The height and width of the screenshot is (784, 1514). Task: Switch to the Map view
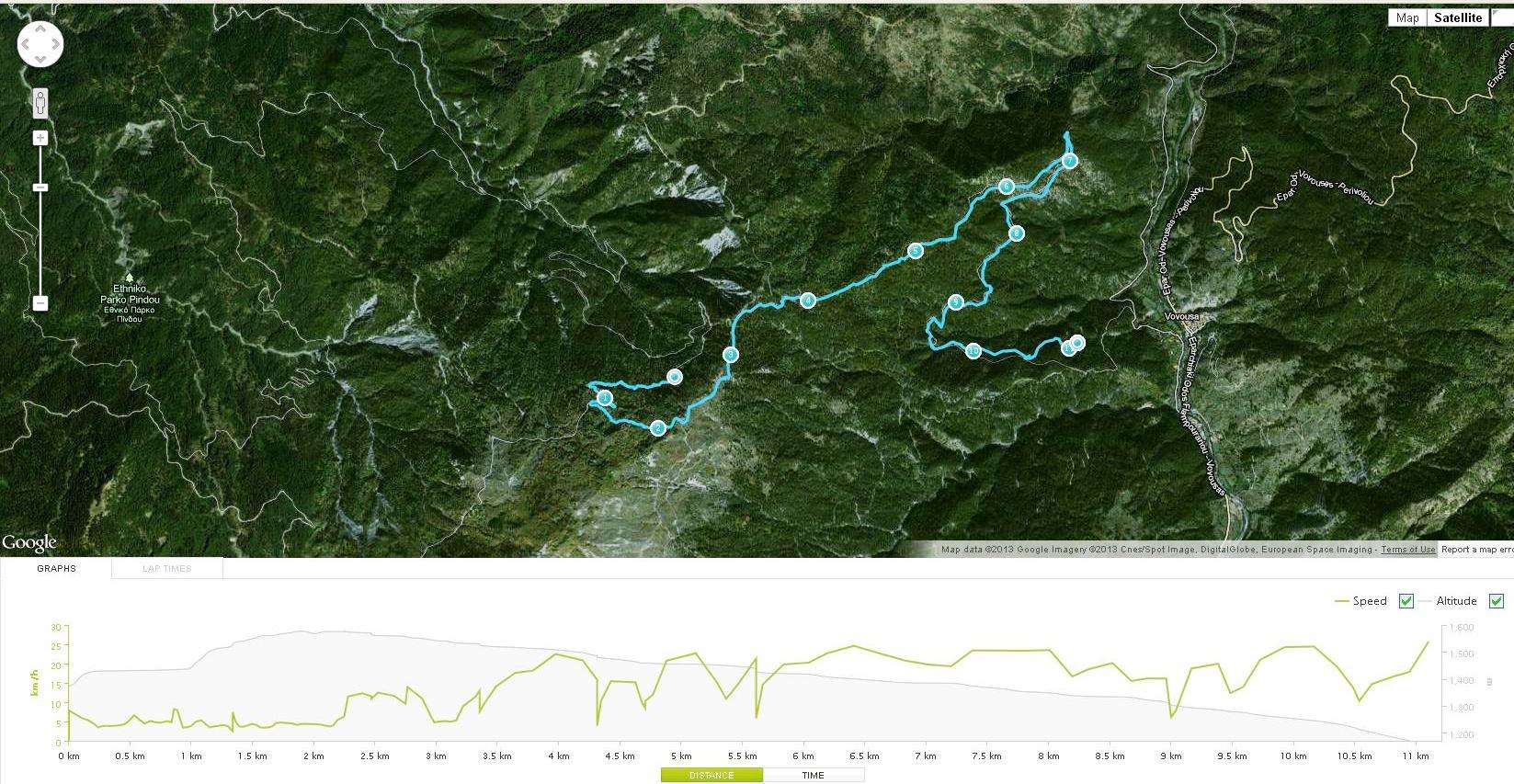(1406, 17)
